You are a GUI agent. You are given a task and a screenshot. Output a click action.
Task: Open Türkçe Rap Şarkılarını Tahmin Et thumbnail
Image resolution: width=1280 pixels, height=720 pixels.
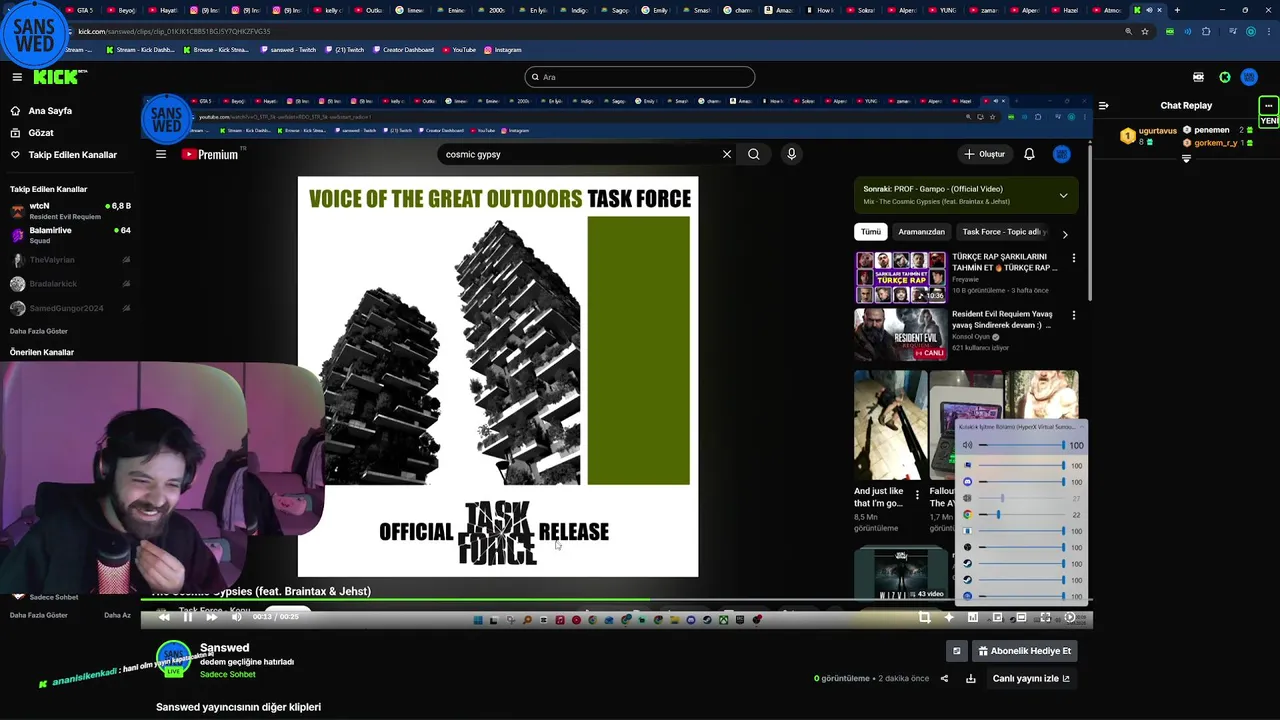tap(900, 278)
